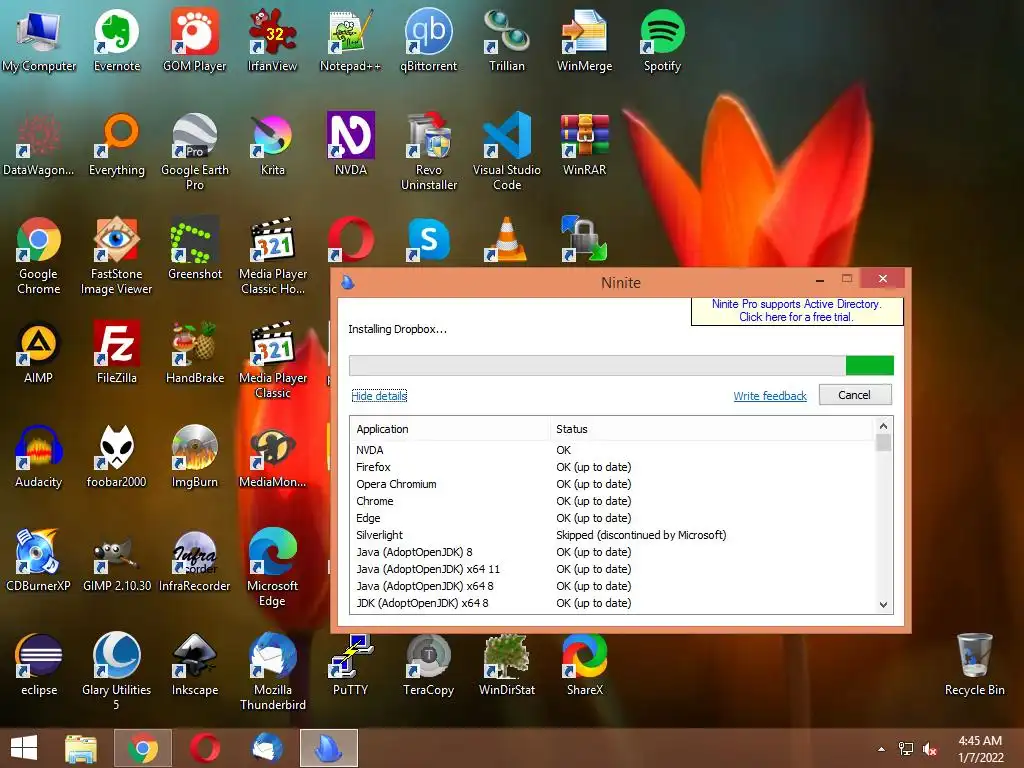Launch Spotify from the desktop
Screen dimensions: 1024x768
click(x=662, y=40)
